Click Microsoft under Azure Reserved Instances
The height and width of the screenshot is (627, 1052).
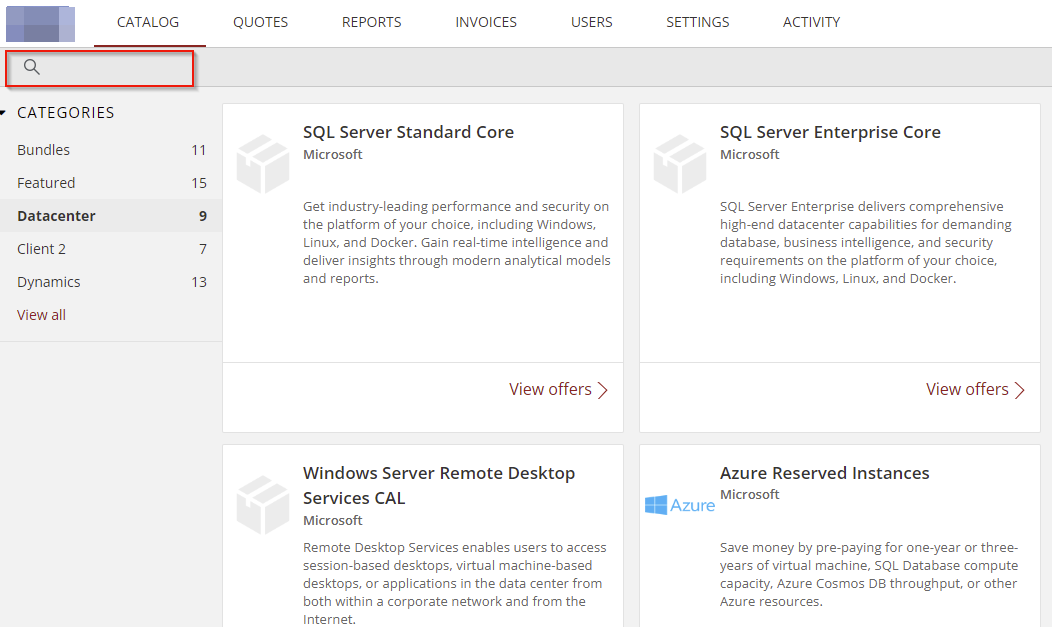click(749, 494)
